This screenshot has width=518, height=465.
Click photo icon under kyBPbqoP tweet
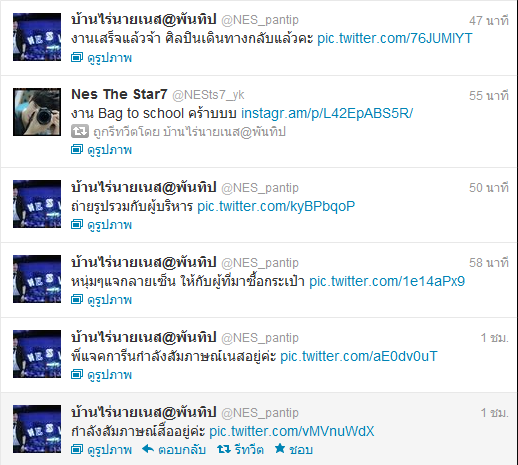tap(77, 224)
